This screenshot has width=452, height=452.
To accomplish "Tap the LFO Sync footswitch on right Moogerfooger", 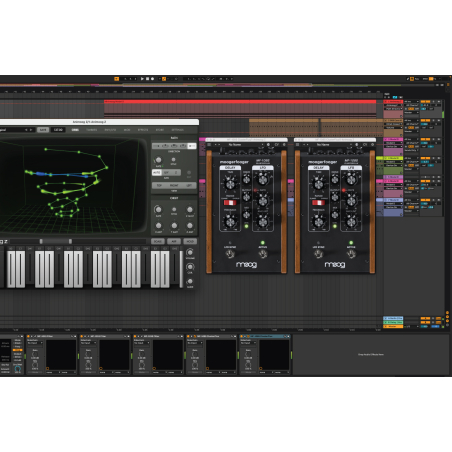I will (318, 254).
